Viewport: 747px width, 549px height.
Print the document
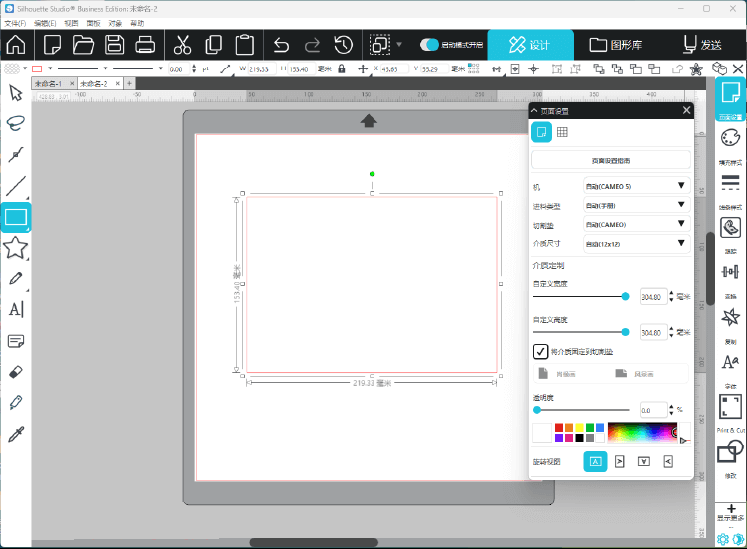coord(145,45)
